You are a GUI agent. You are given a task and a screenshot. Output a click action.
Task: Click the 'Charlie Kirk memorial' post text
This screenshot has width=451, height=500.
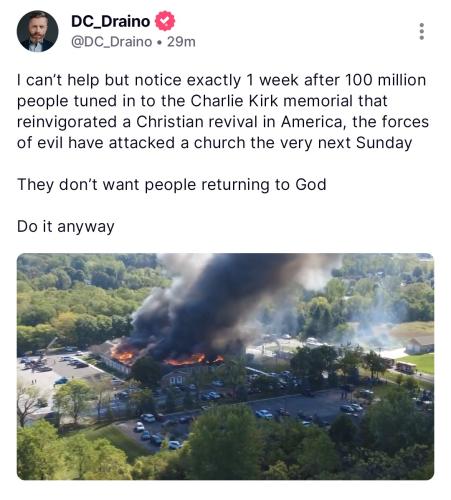(x=272, y=101)
